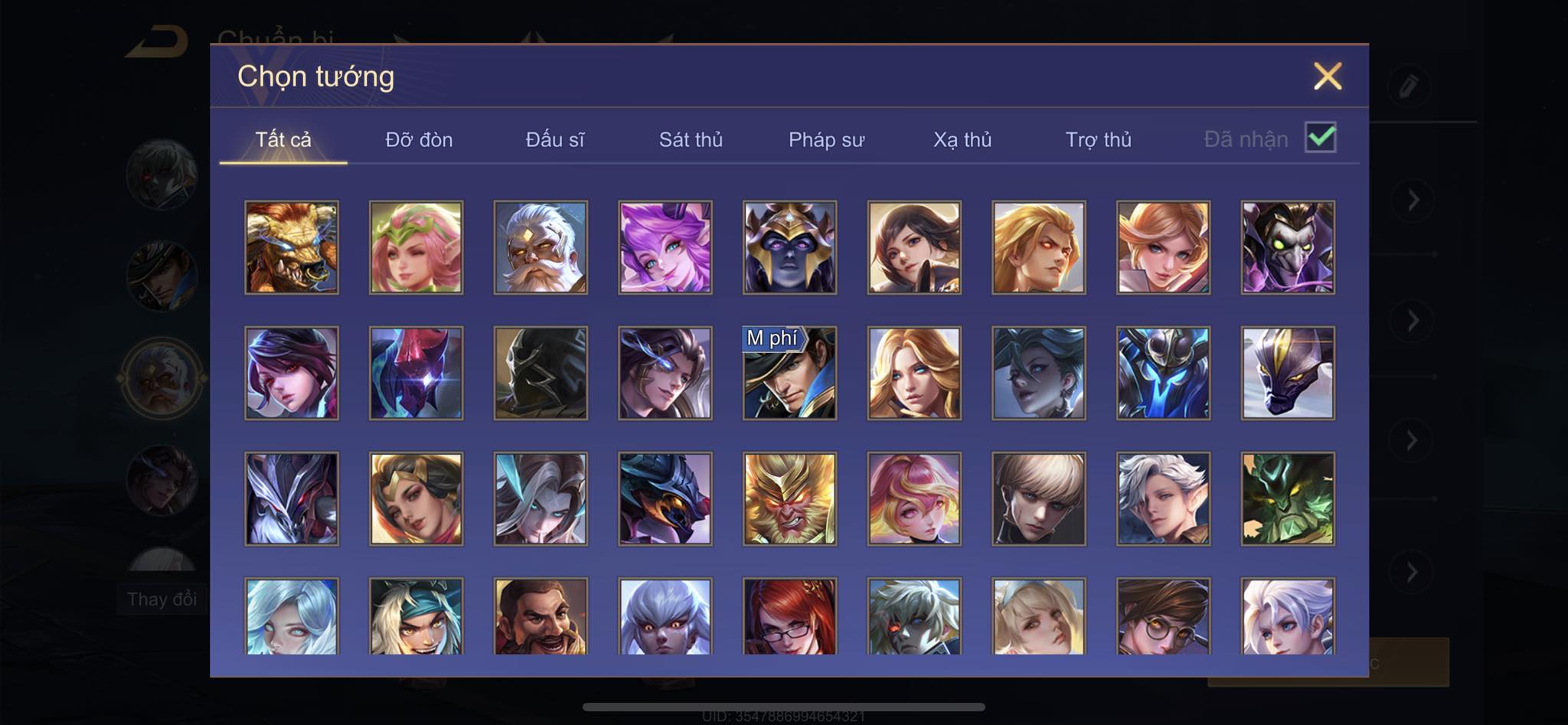Pick the green forest monster hero

coord(1288,498)
